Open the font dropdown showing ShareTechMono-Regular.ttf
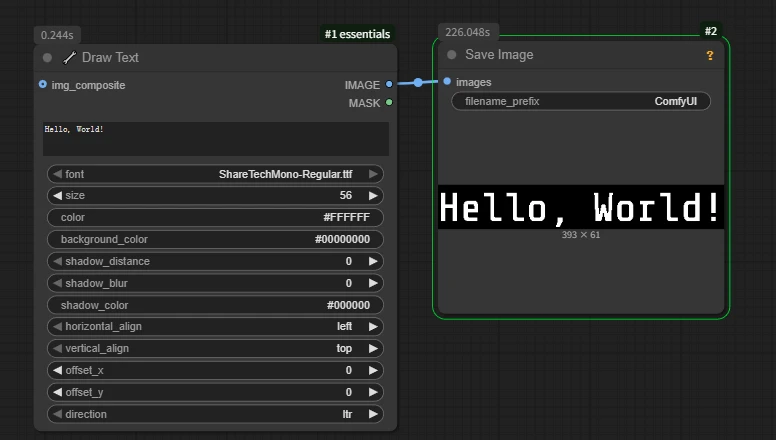Screen dimensions: 776x440 click(215, 174)
